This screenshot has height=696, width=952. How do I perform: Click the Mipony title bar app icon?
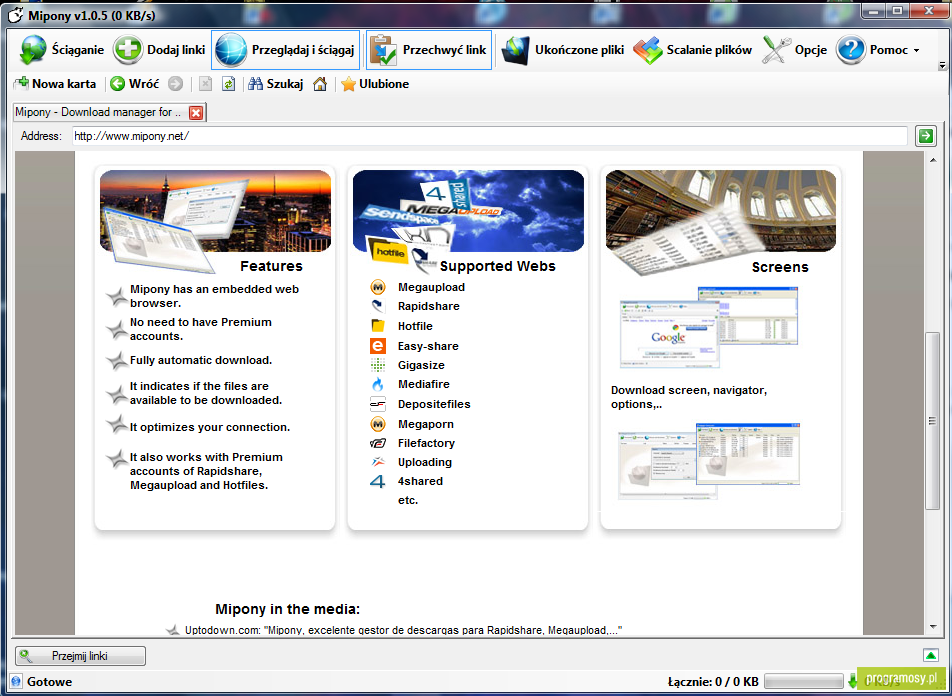[16, 15]
